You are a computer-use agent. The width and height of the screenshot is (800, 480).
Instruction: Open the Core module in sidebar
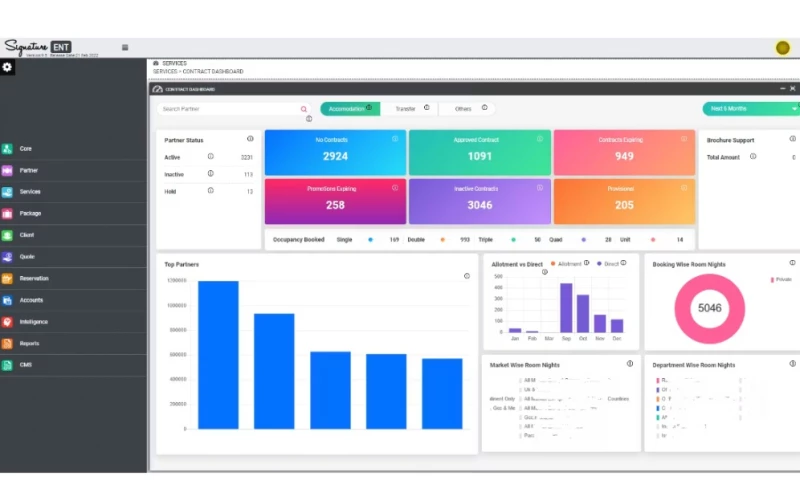click(73, 148)
